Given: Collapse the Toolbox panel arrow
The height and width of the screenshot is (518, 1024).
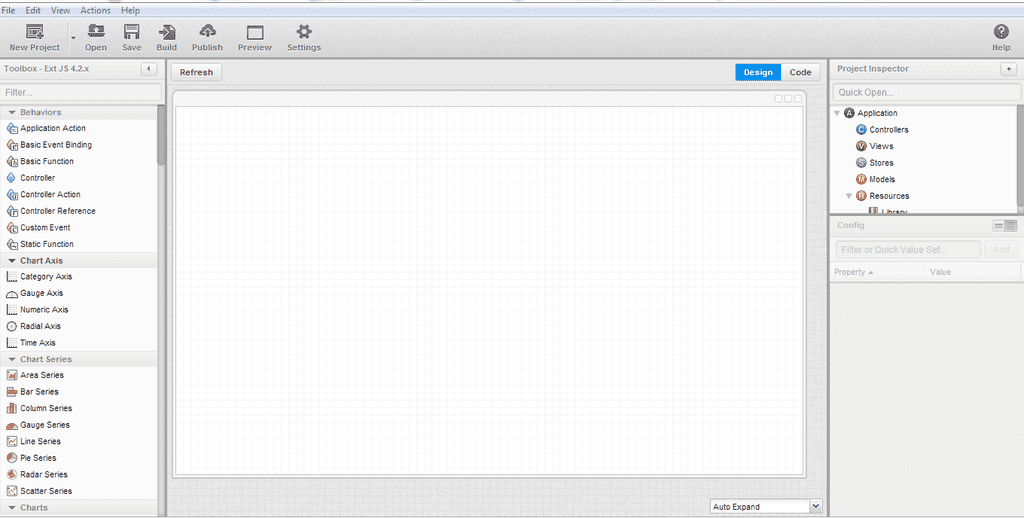Looking at the screenshot, I should 149,69.
